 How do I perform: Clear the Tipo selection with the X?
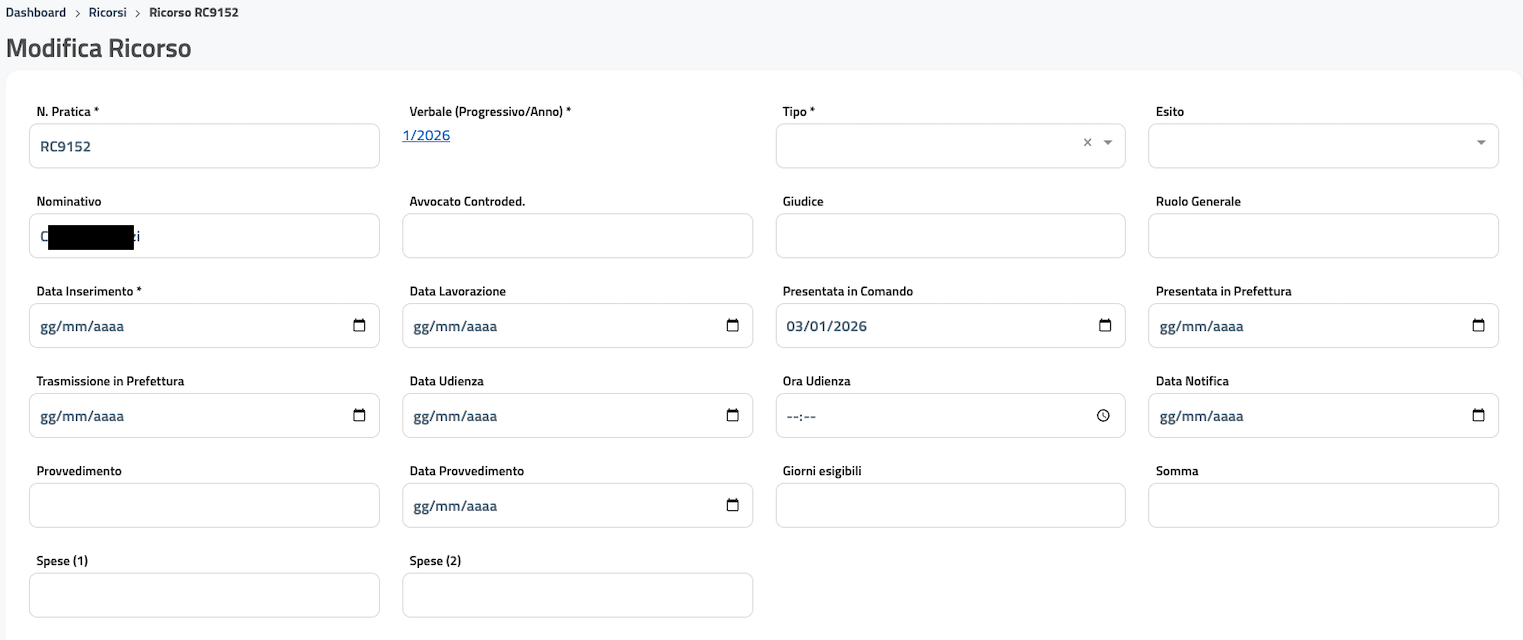pos(1087,143)
